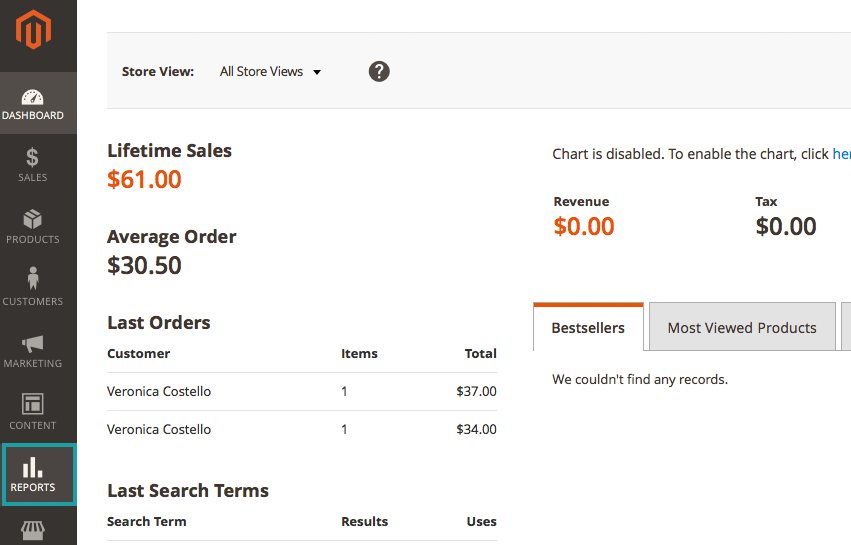Open the Customers menu

[33, 289]
